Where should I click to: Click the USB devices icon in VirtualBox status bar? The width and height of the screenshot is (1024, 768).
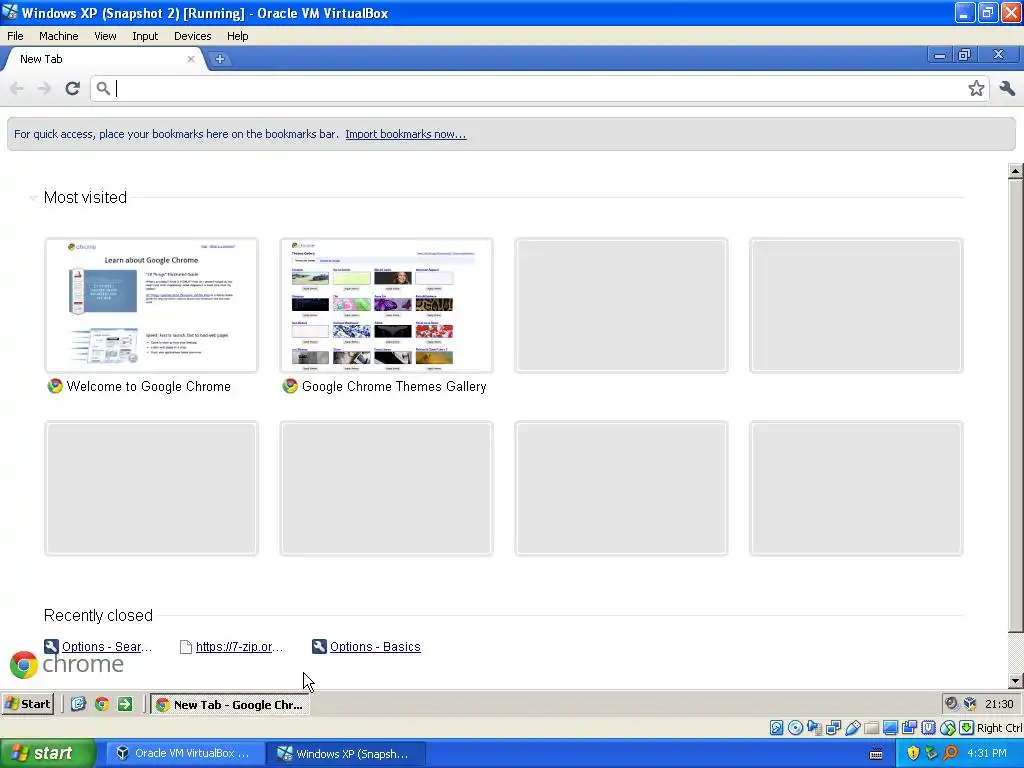click(x=852, y=728)
